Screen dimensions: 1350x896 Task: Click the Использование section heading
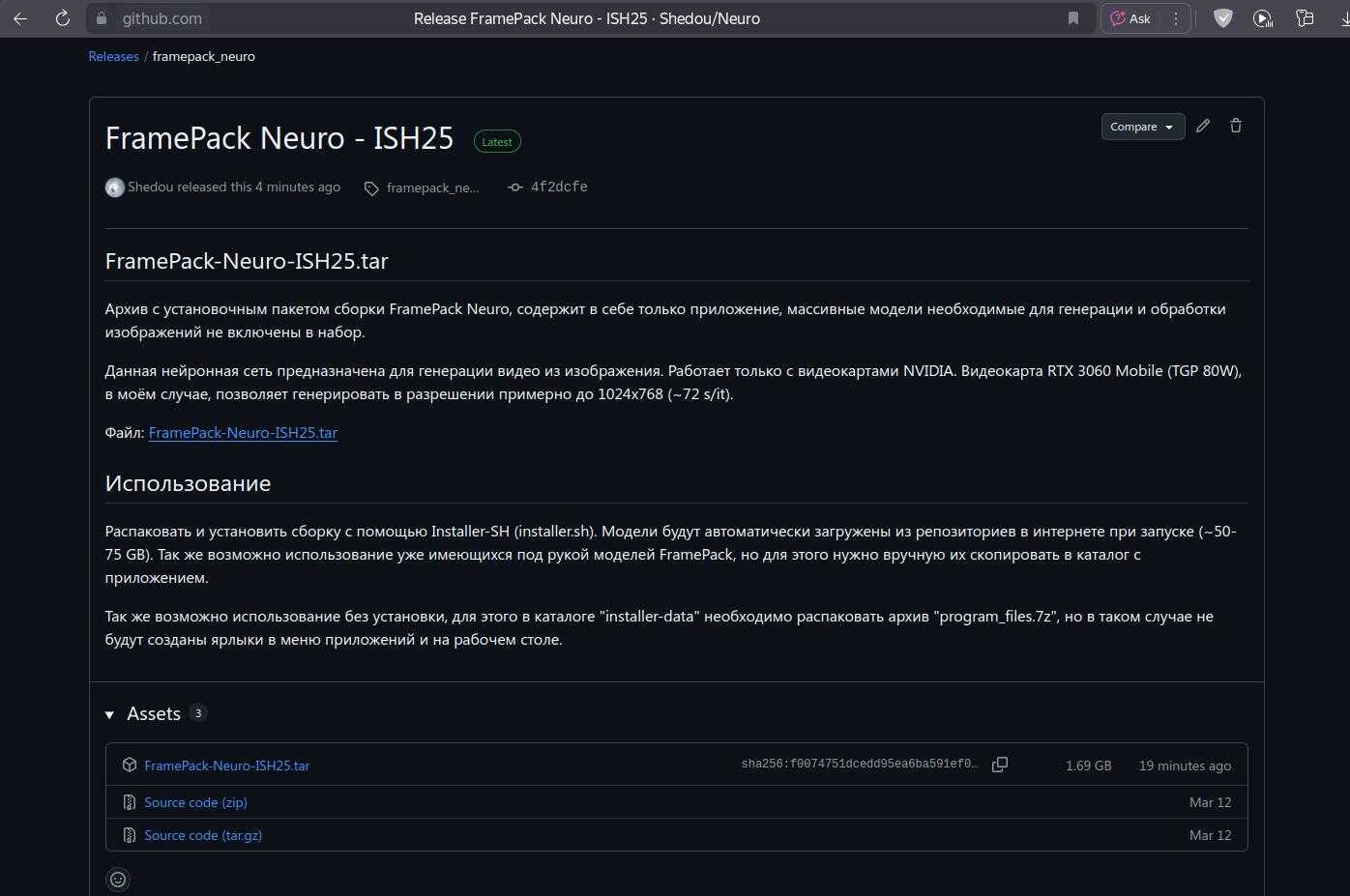click(189, 483)
